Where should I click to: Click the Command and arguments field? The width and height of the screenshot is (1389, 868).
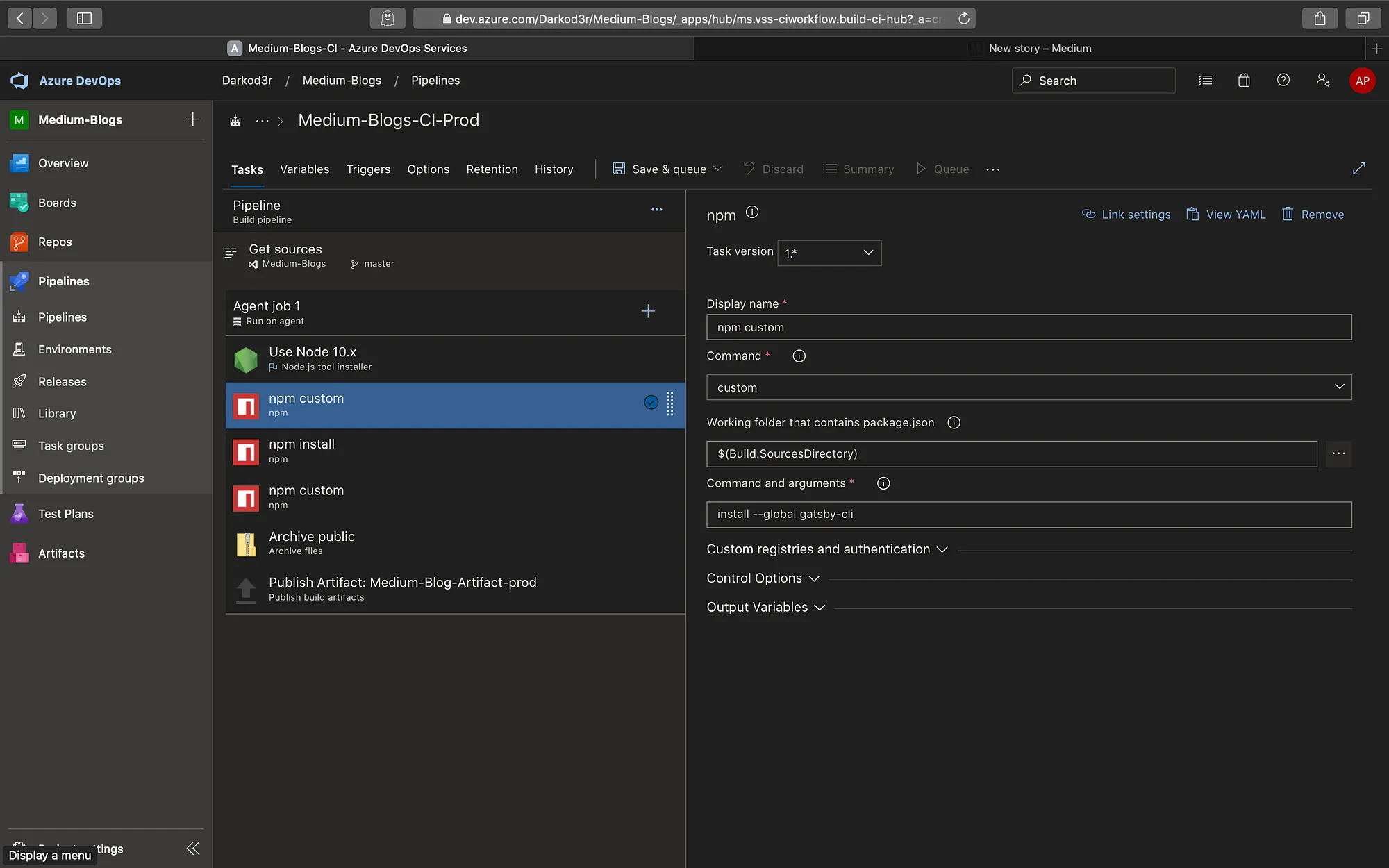click(x=1029, y=515)
